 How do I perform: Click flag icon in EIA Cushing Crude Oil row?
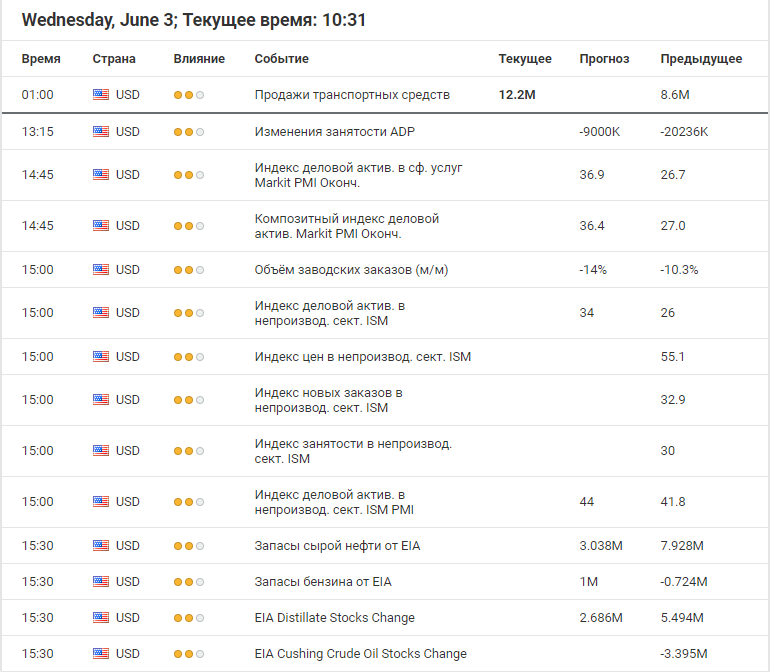click(101, 653)
